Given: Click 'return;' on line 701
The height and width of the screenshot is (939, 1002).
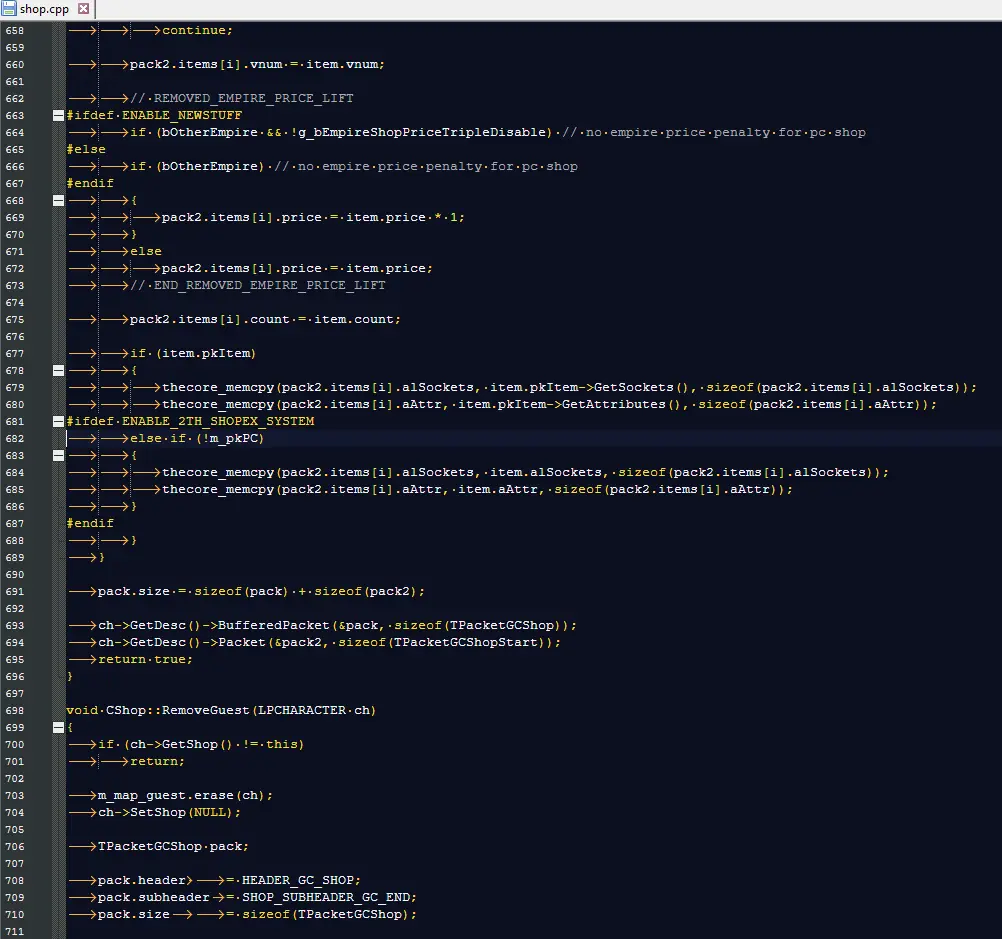Looking at the screenshot, I should pyautogui.click(x=157, y=762).
